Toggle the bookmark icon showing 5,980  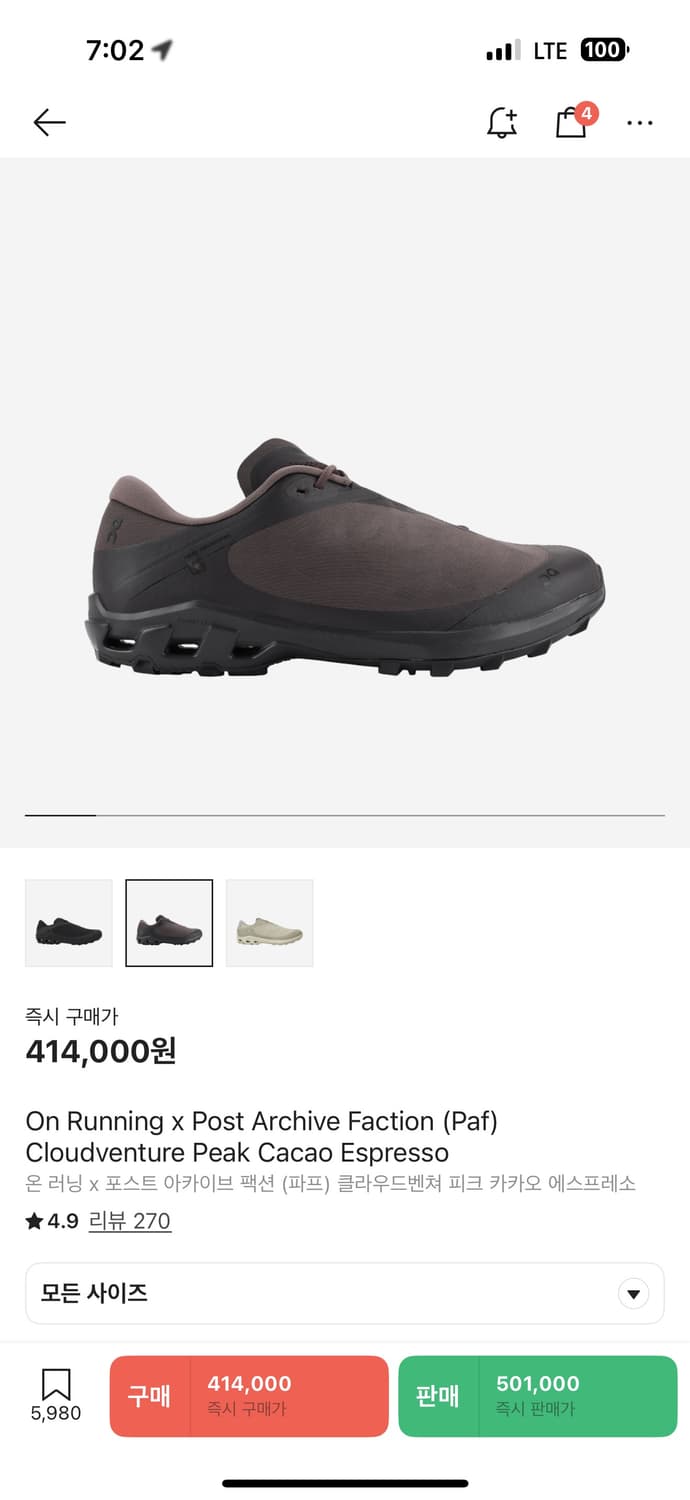coord(56,1395)
